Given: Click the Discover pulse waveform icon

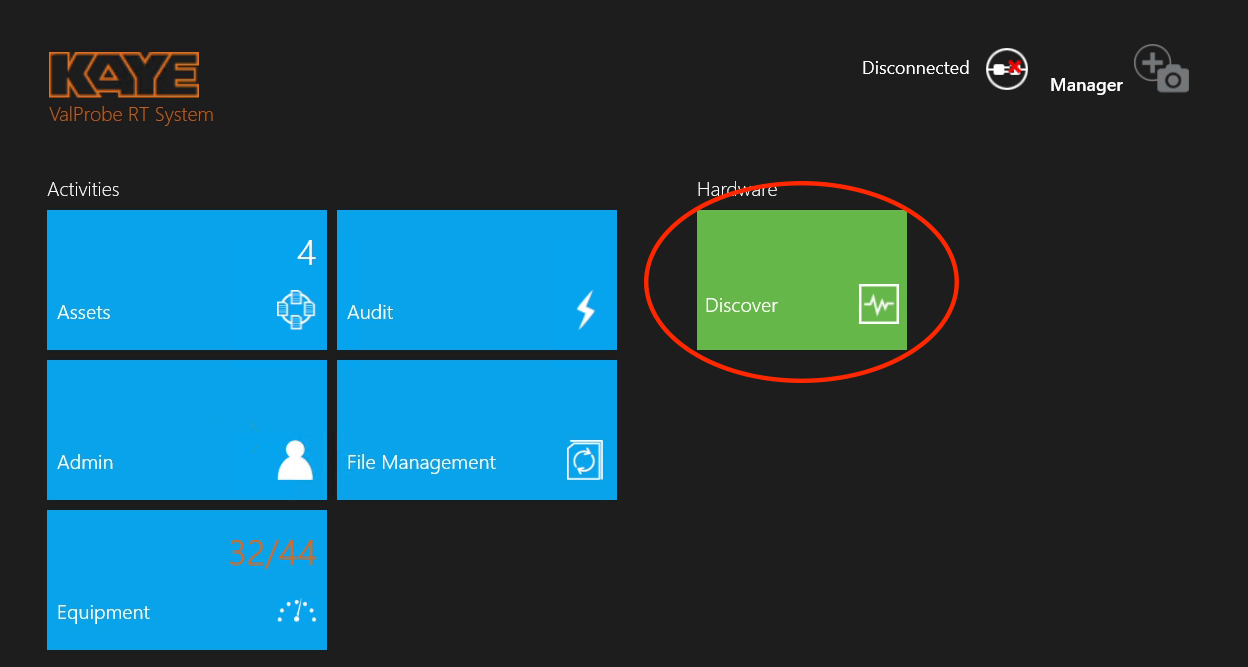Looking at the screenshot, I should pos(879,305).
